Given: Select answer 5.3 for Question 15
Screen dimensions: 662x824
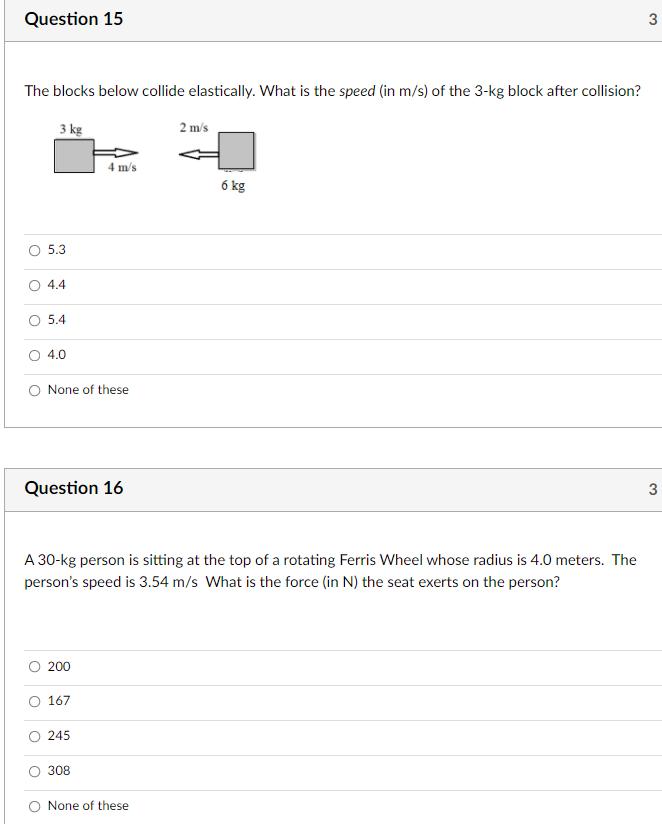Looking at the screenshot, I should click(x=35, y=250).
